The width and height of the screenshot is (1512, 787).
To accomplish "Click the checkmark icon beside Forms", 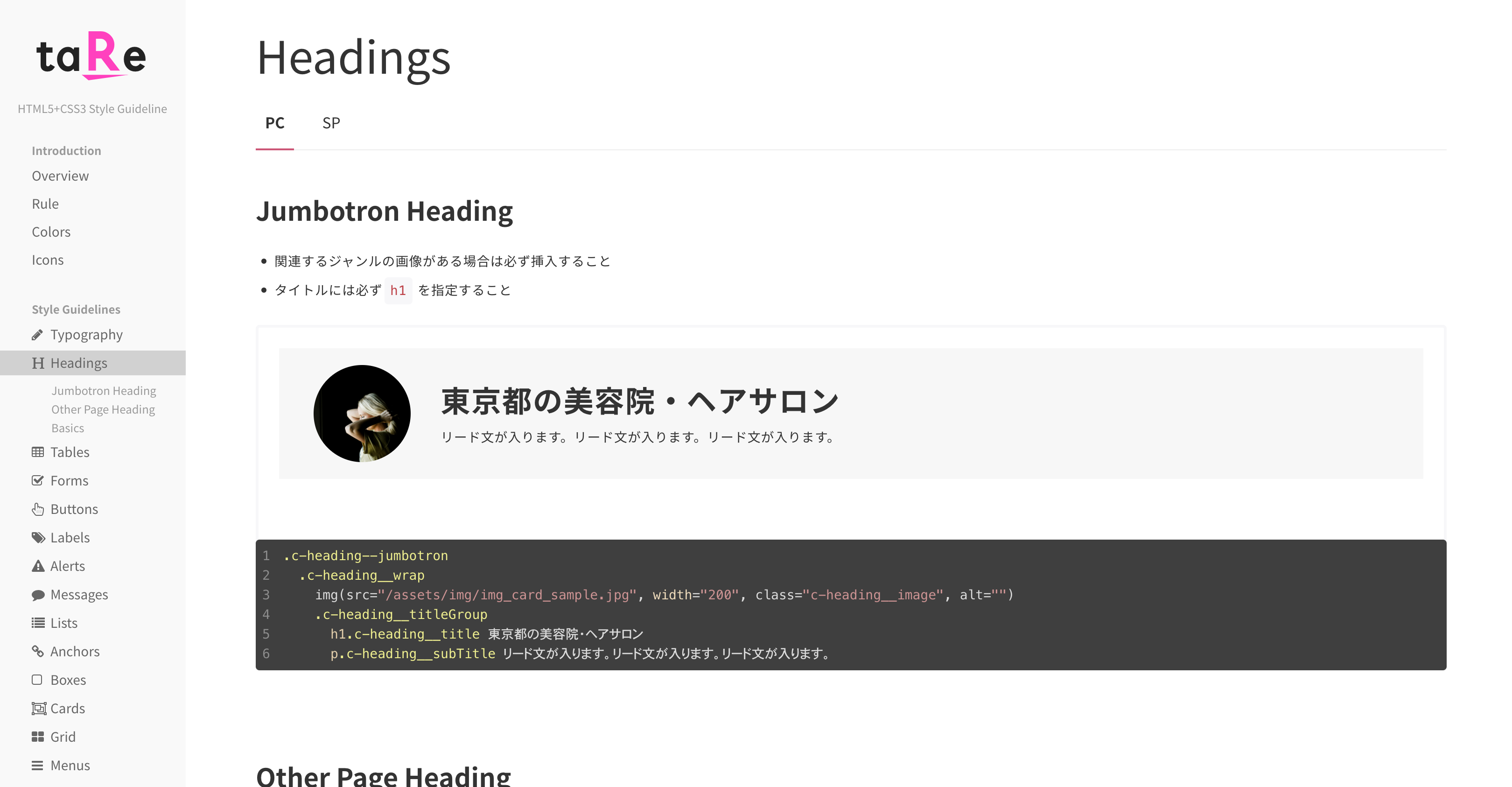I will (x=37, y=480).
